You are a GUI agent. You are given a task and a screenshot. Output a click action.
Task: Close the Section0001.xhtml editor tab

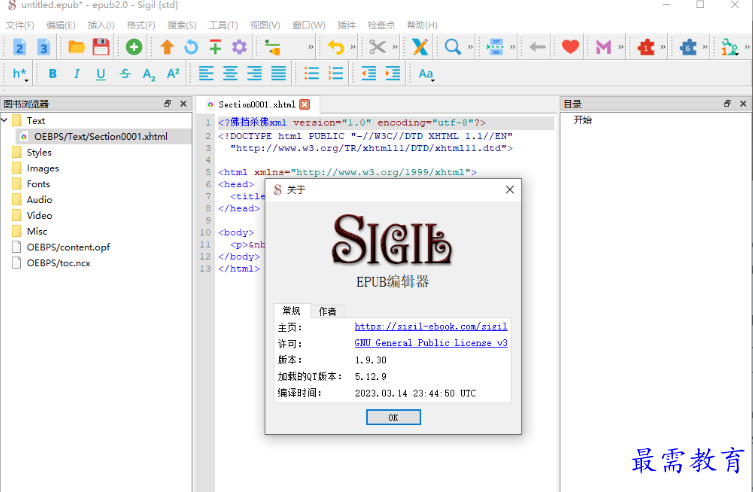(305, 104)
